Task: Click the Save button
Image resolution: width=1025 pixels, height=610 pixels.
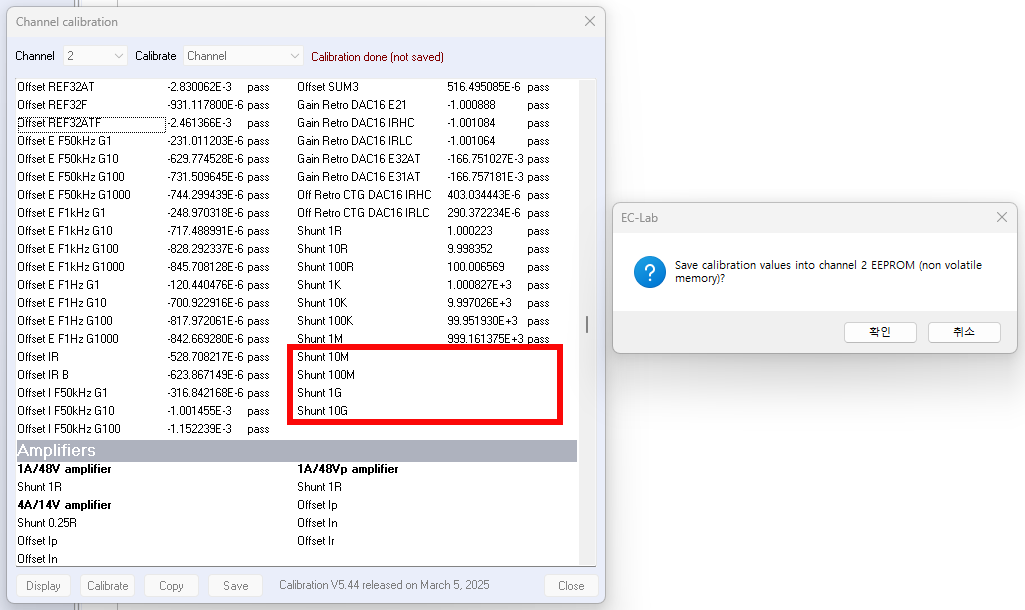Action: [235, 586]
